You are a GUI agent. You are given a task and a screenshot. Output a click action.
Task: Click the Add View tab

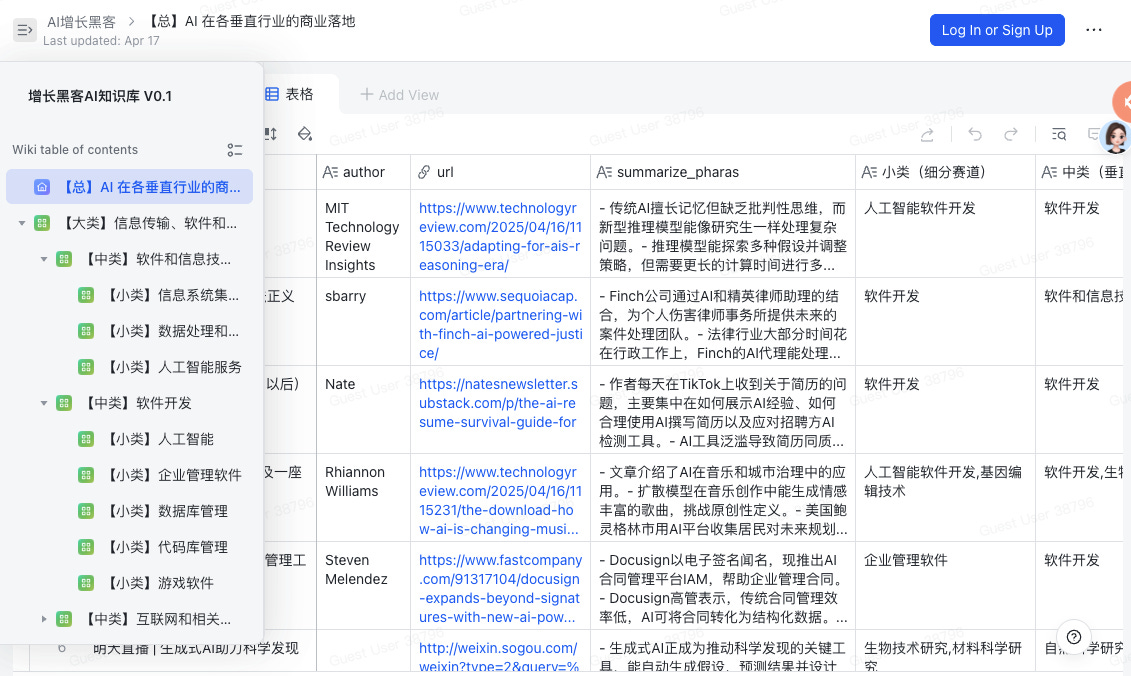point(400,95)
